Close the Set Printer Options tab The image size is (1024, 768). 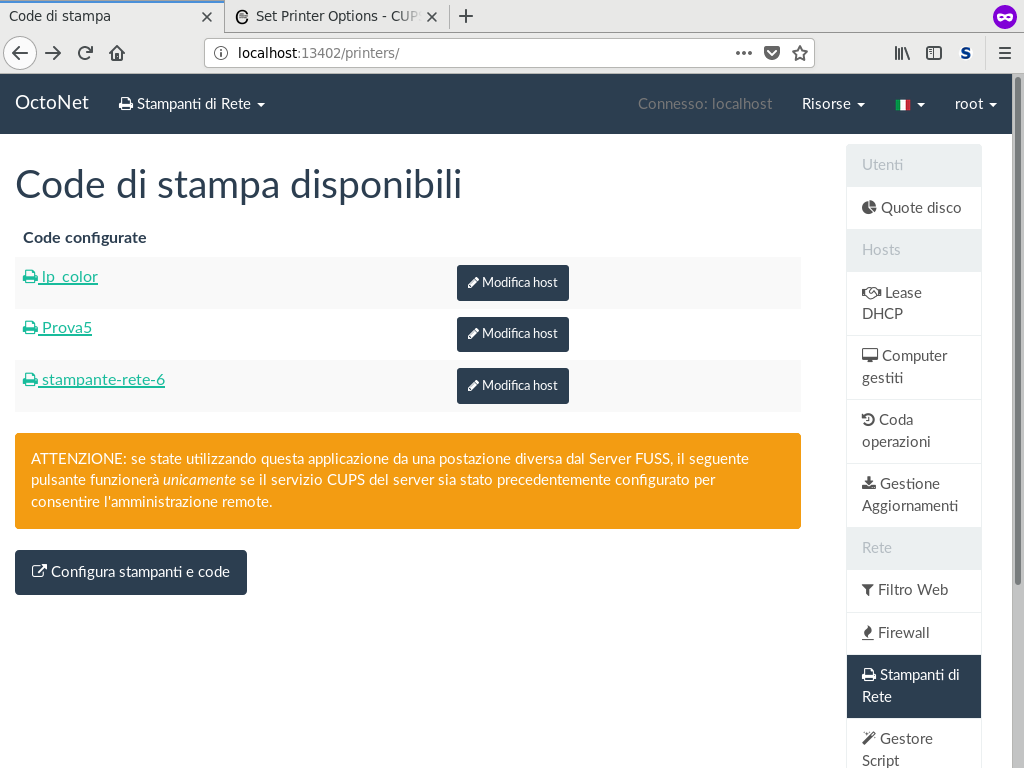coord(432,17)
